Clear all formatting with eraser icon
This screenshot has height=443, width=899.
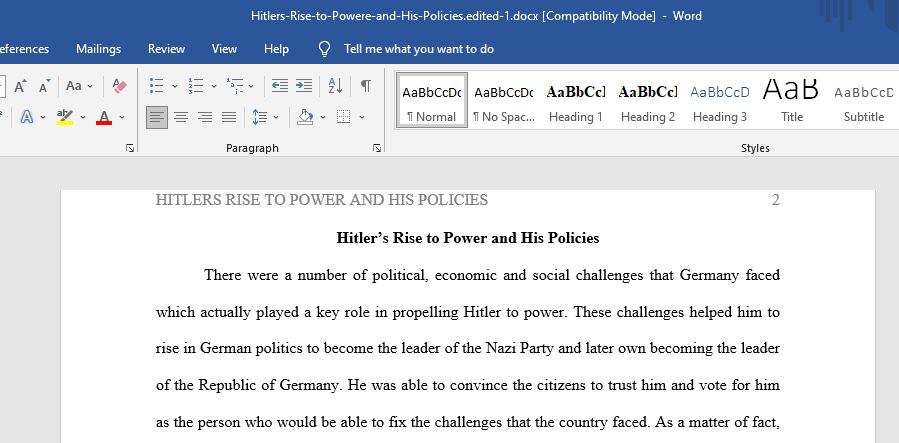(x=119, y=87)
